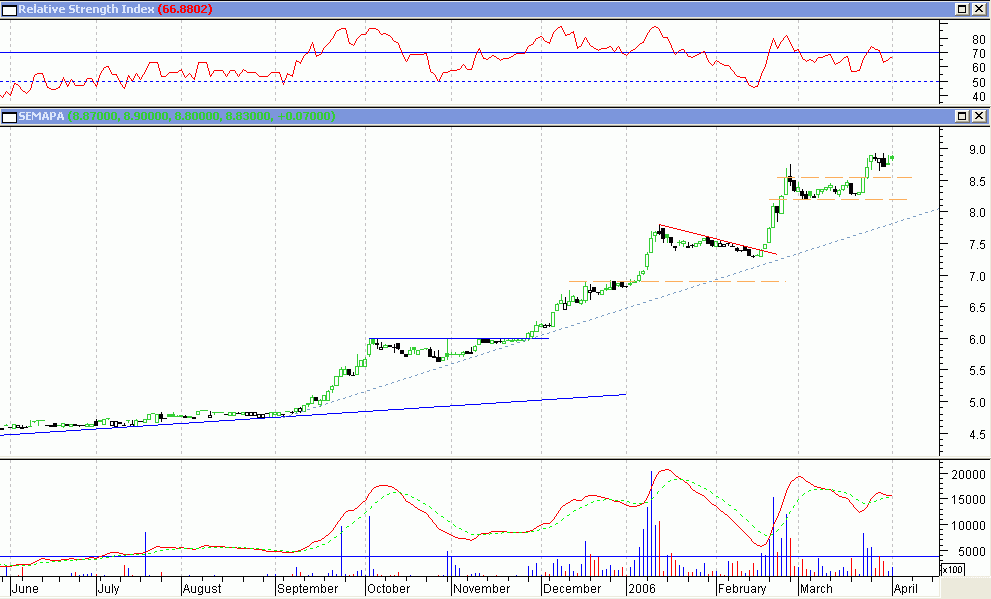Click the October label on the date axis

pyautogui.click(x=389, y=588)
